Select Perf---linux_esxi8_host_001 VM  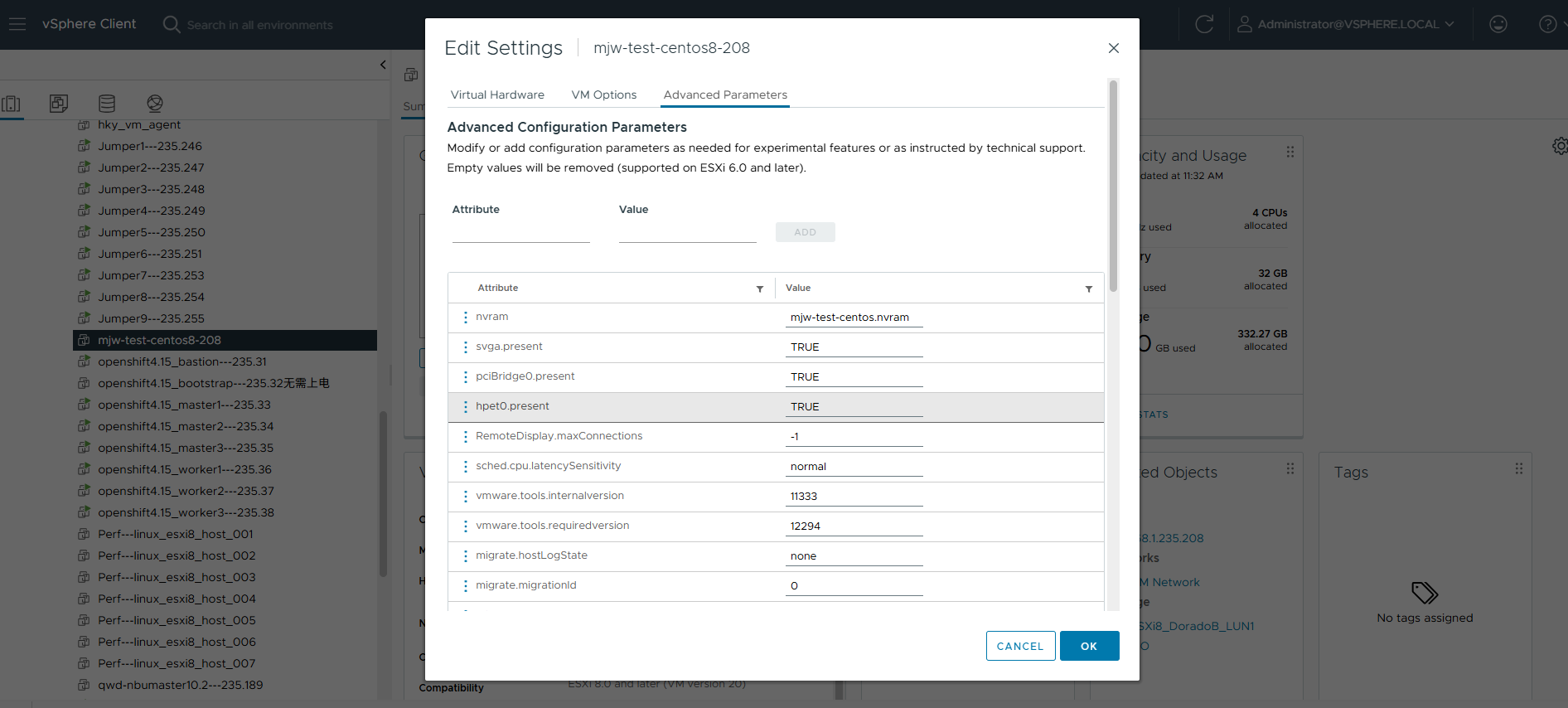(176, 534)
